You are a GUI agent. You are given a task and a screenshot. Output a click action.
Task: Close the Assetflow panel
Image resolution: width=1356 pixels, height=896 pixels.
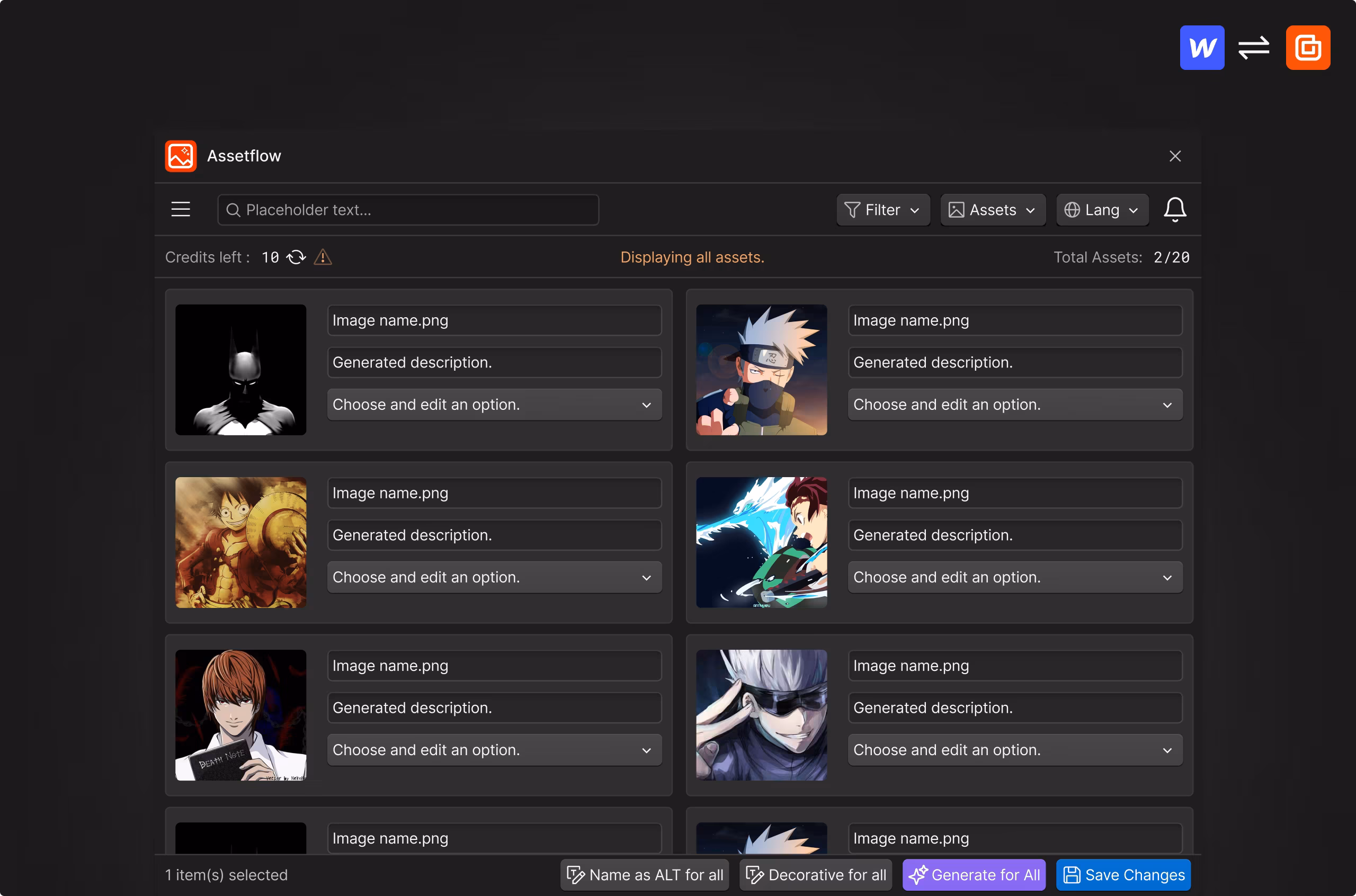tap(1175, 156)
